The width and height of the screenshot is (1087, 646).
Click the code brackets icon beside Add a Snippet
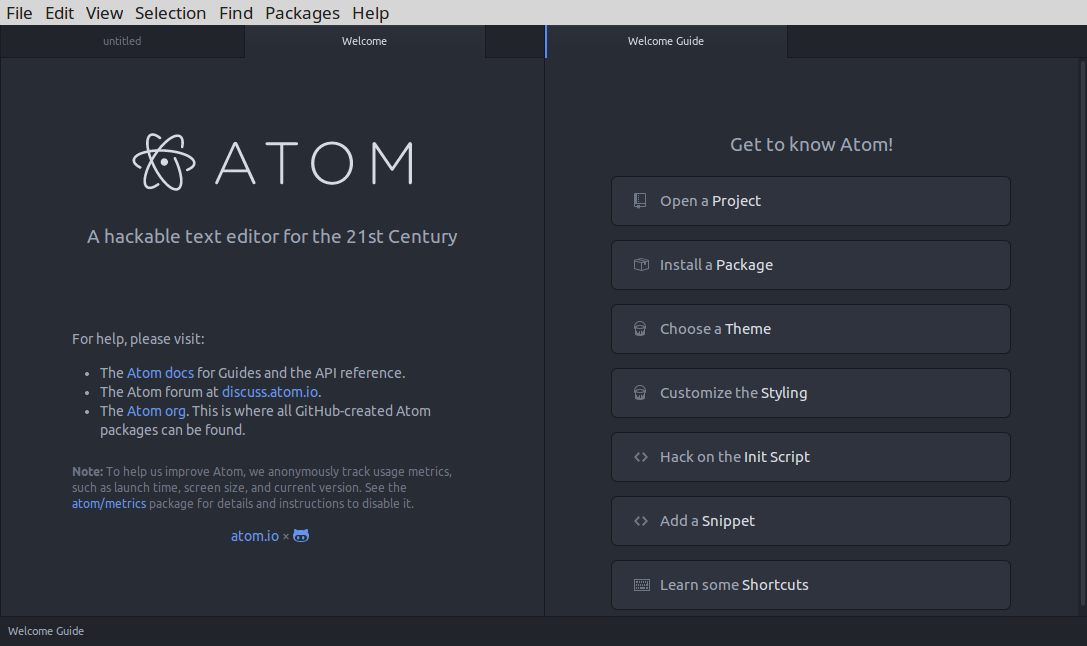click(x=641, y=521)
